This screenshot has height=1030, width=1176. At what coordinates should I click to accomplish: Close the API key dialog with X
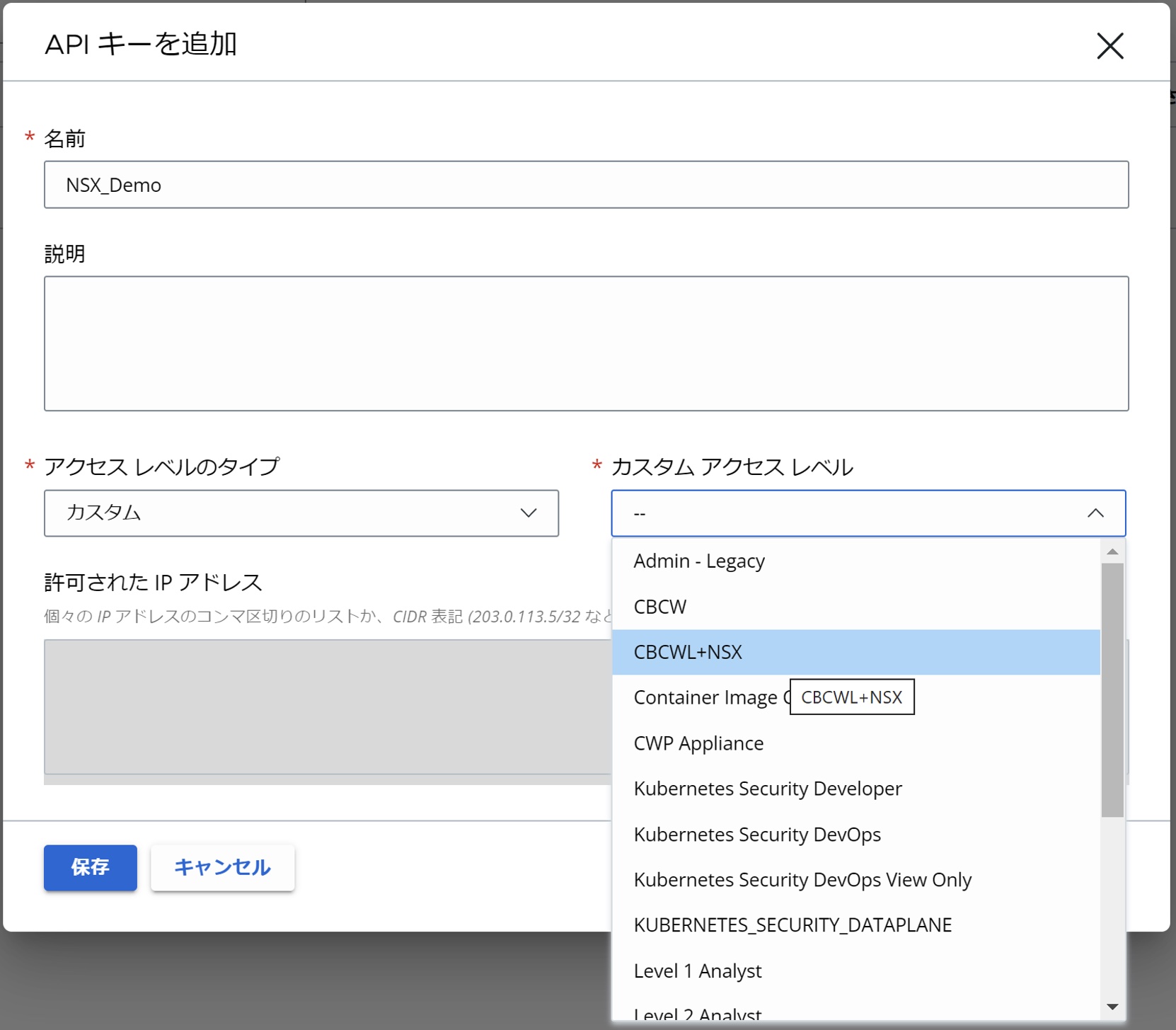(x=1109, y=47)
